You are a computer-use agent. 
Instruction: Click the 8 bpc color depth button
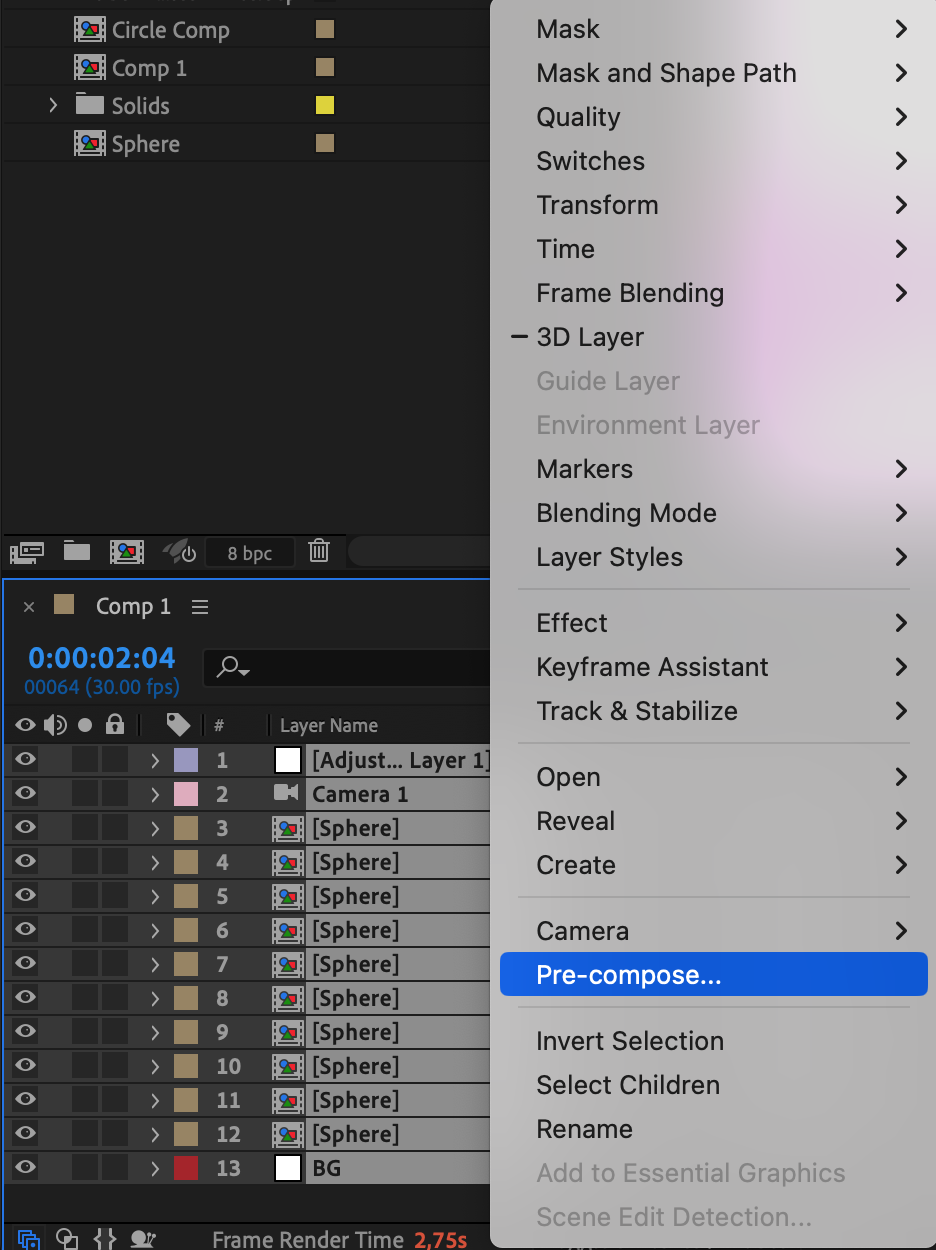click(250, 553)
